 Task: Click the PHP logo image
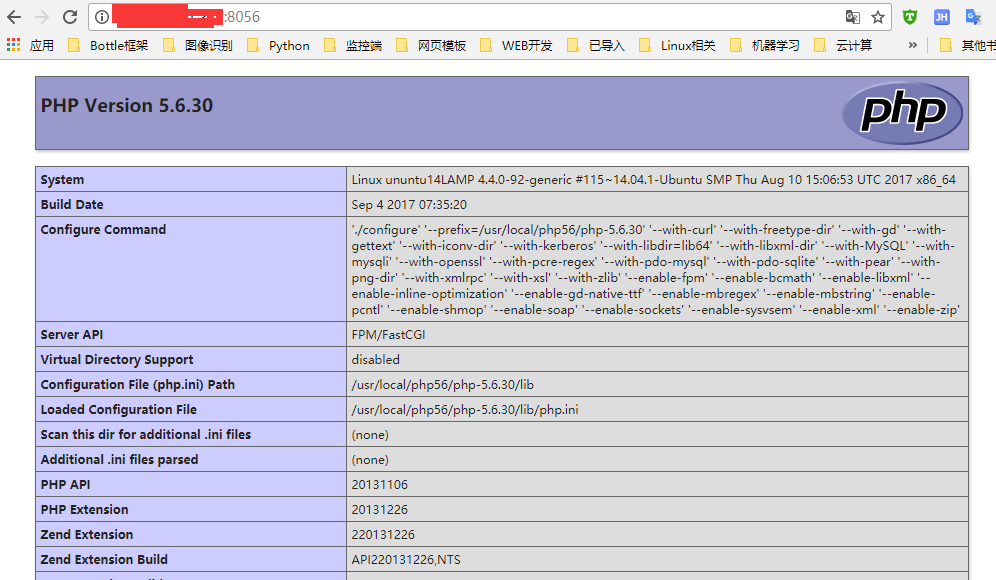902,113
